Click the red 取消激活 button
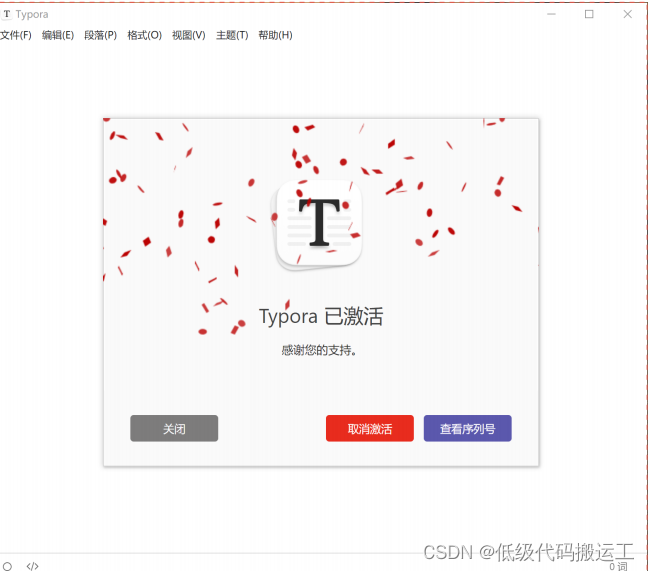The height and width of the screenshot is (571, 649). (370, 428)
